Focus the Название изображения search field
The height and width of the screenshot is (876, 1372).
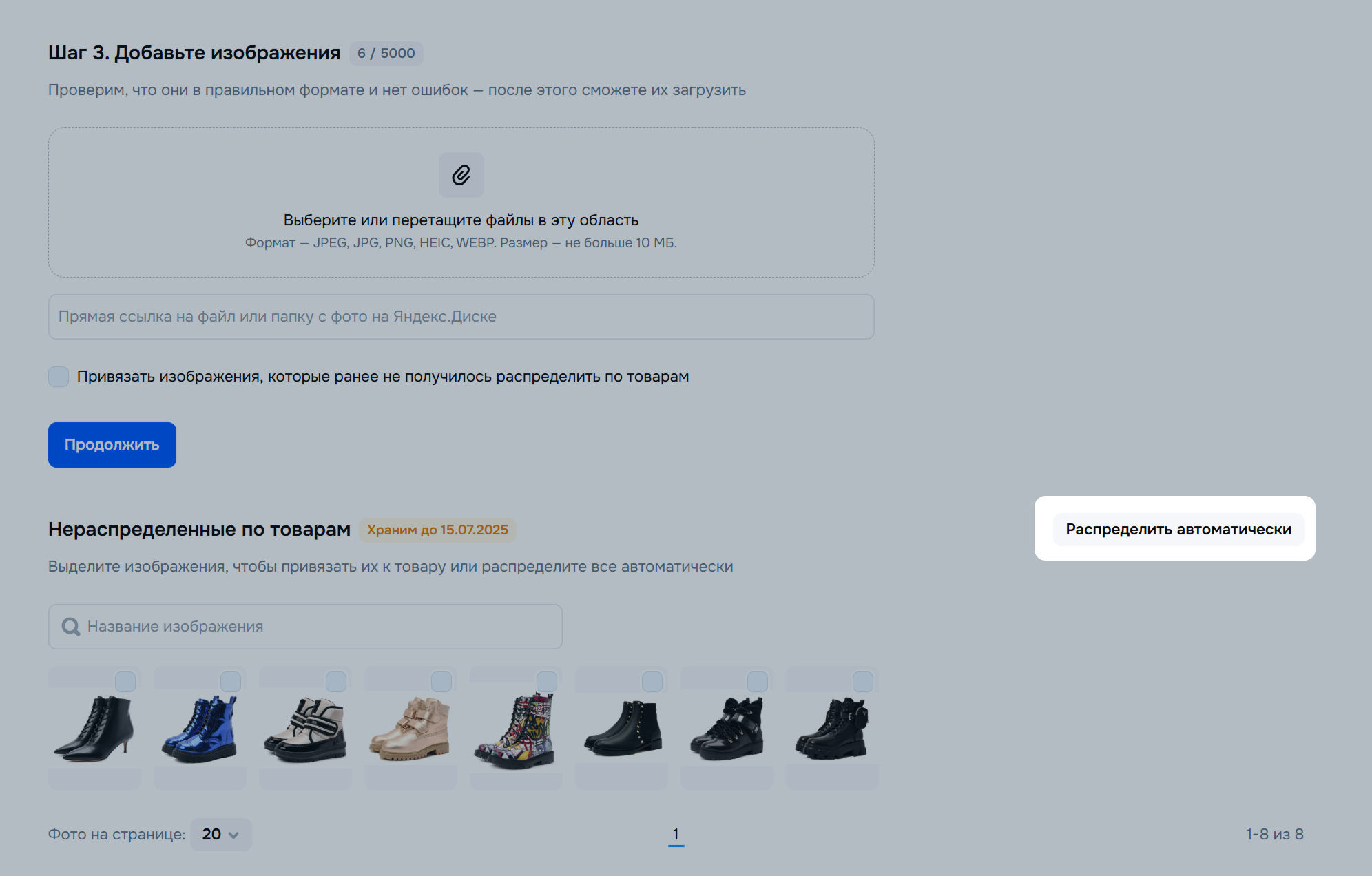coord(305,627)
